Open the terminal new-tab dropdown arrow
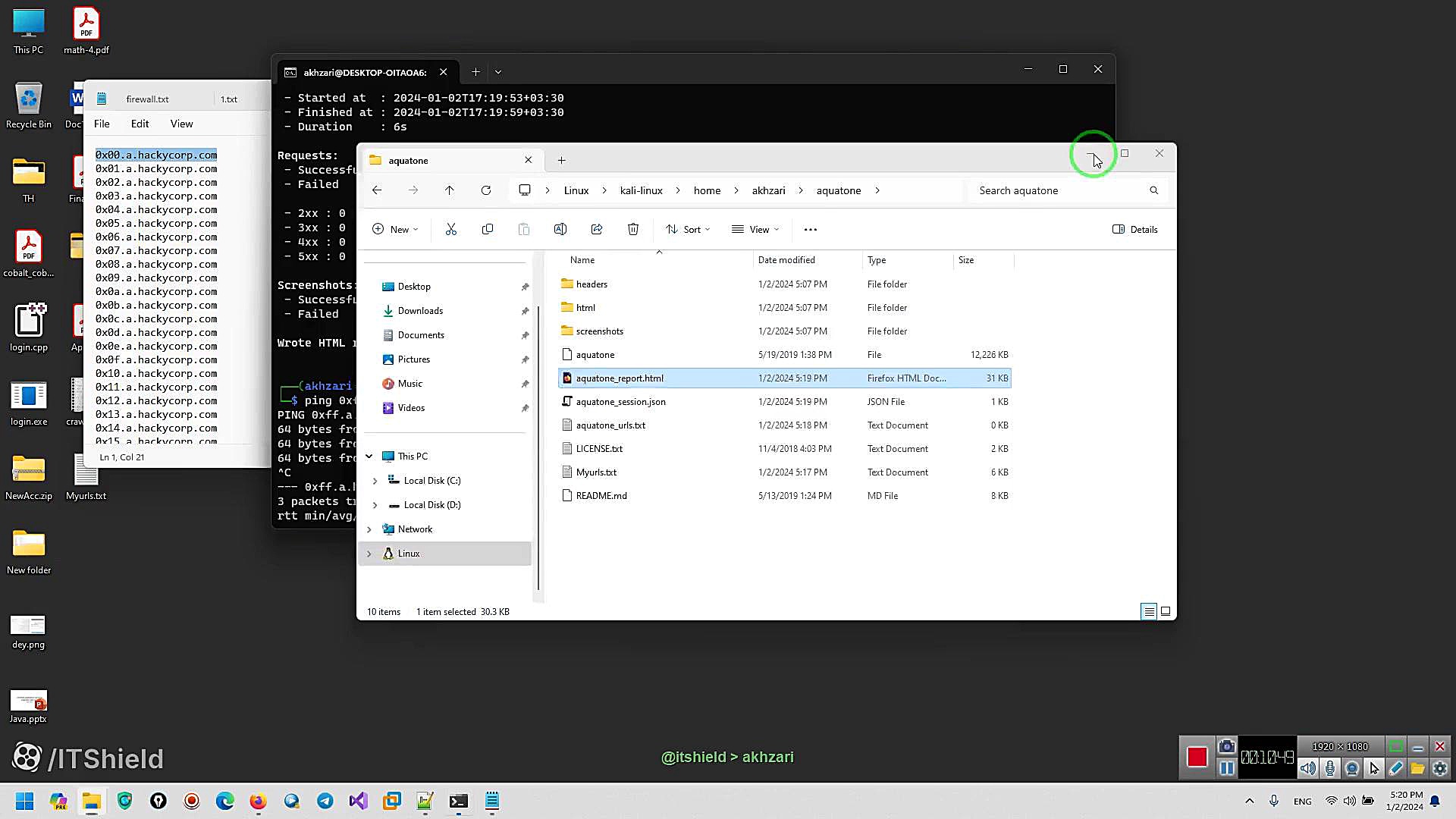1456x819 pixels. (498, 72)
